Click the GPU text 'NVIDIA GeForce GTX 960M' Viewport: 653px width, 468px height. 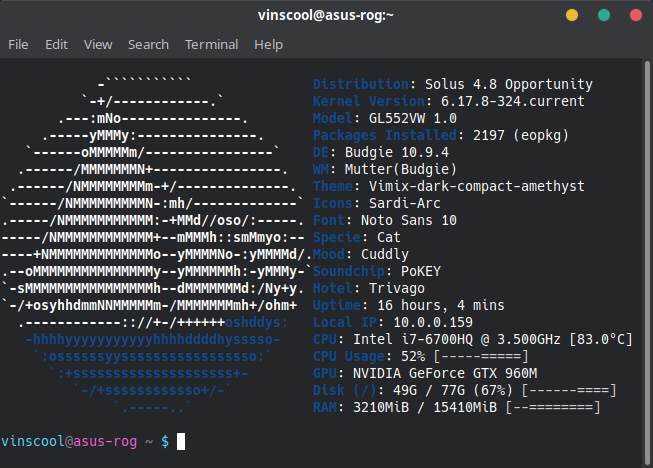[445, 373]
